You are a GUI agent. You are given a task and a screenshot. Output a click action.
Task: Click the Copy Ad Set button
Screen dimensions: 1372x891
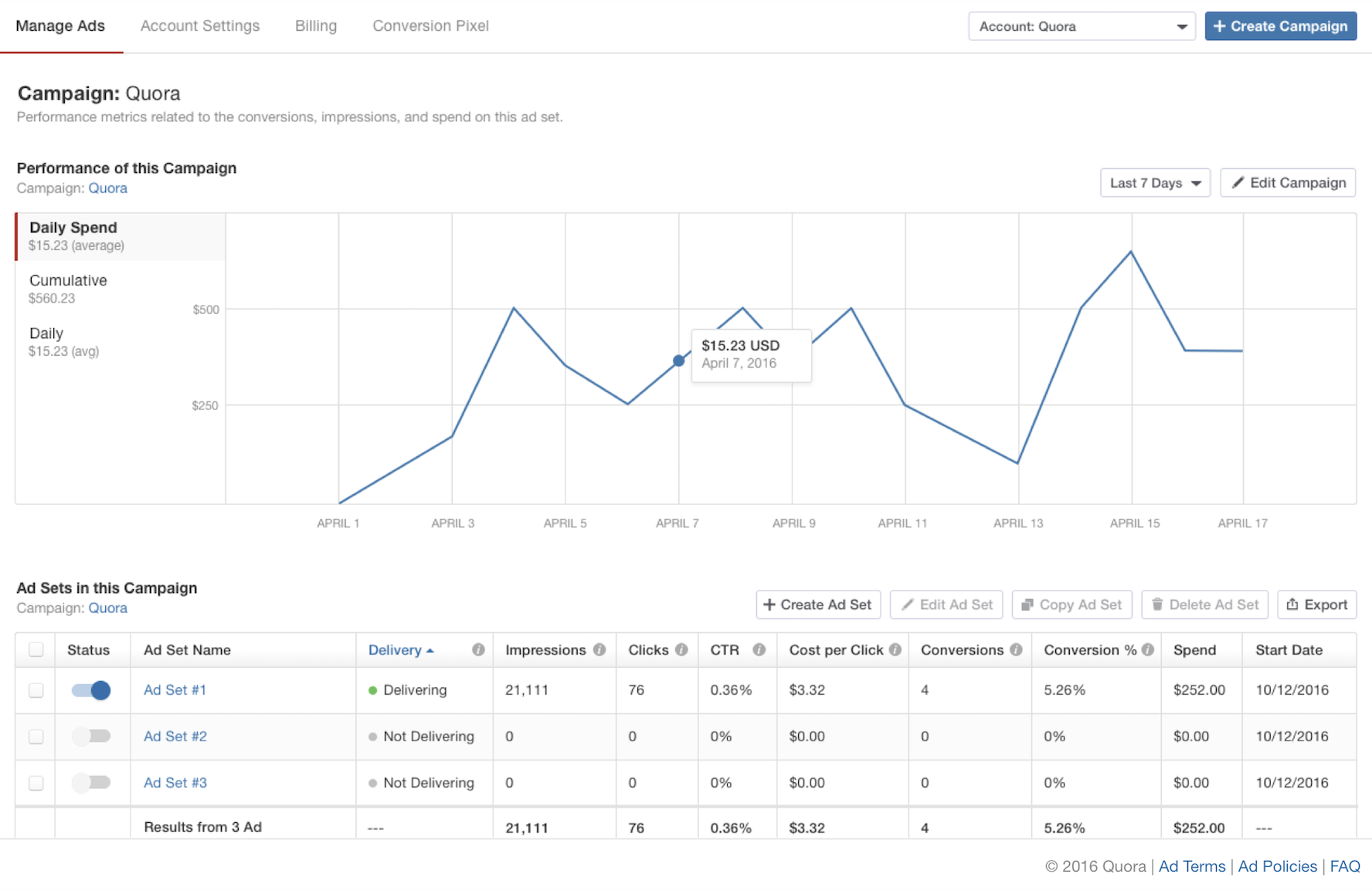pyautogui.click(x=1071, y=605)
